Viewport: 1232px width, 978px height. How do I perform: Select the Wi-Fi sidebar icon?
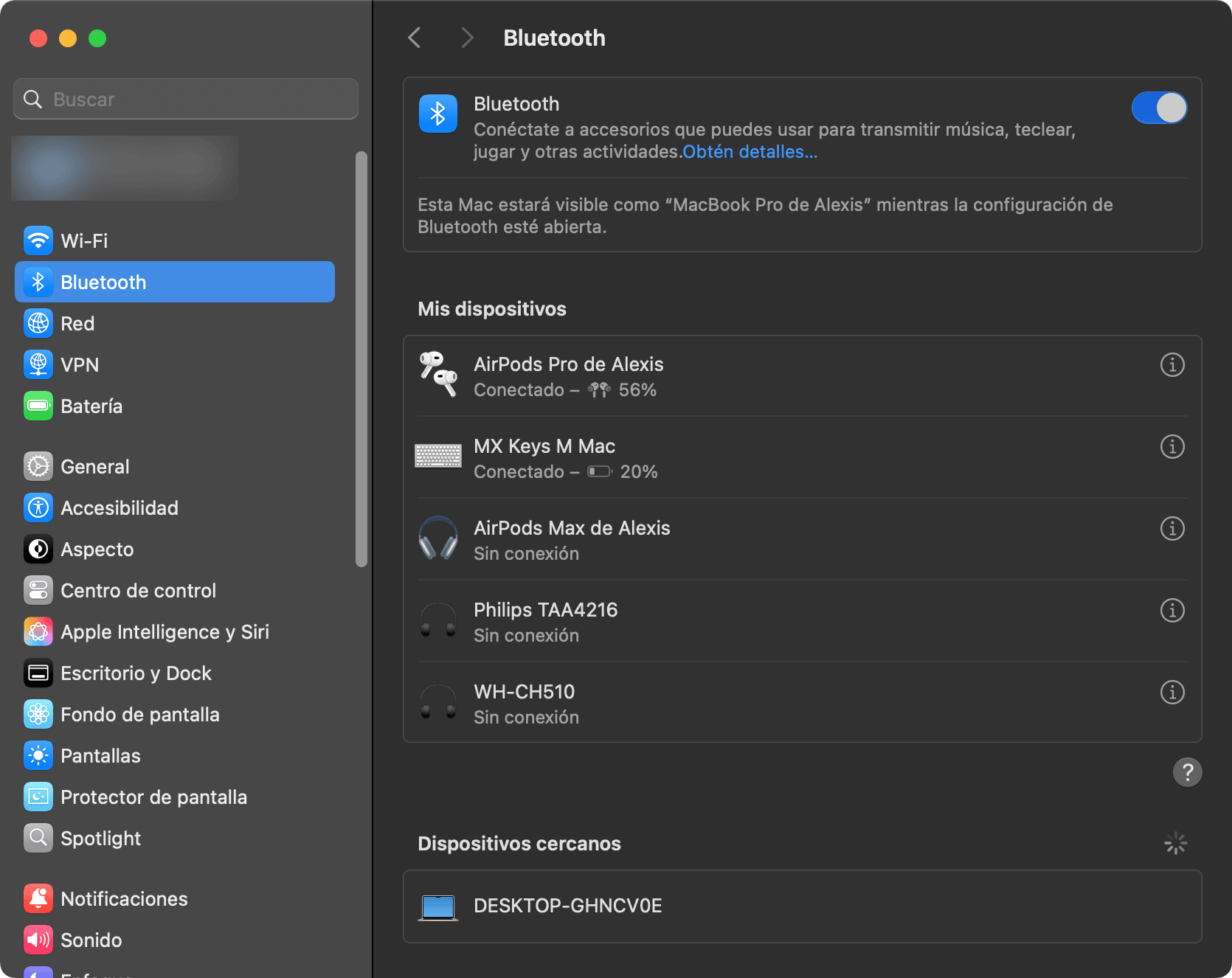pos(38,240)
